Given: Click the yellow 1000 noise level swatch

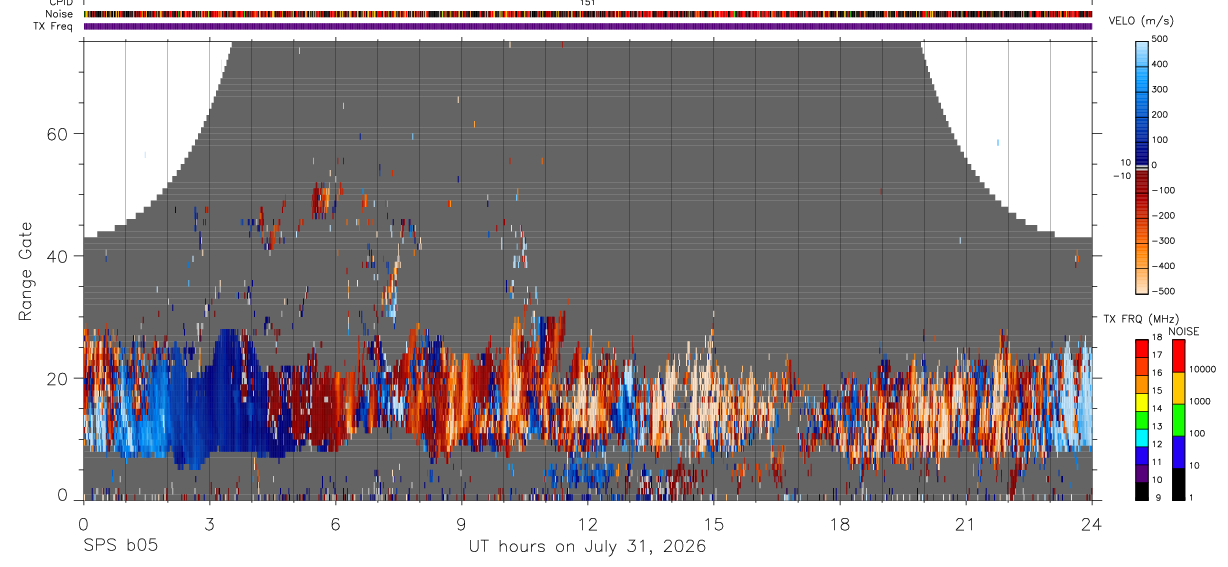Looking at the screenshot, I should 1178,388.
